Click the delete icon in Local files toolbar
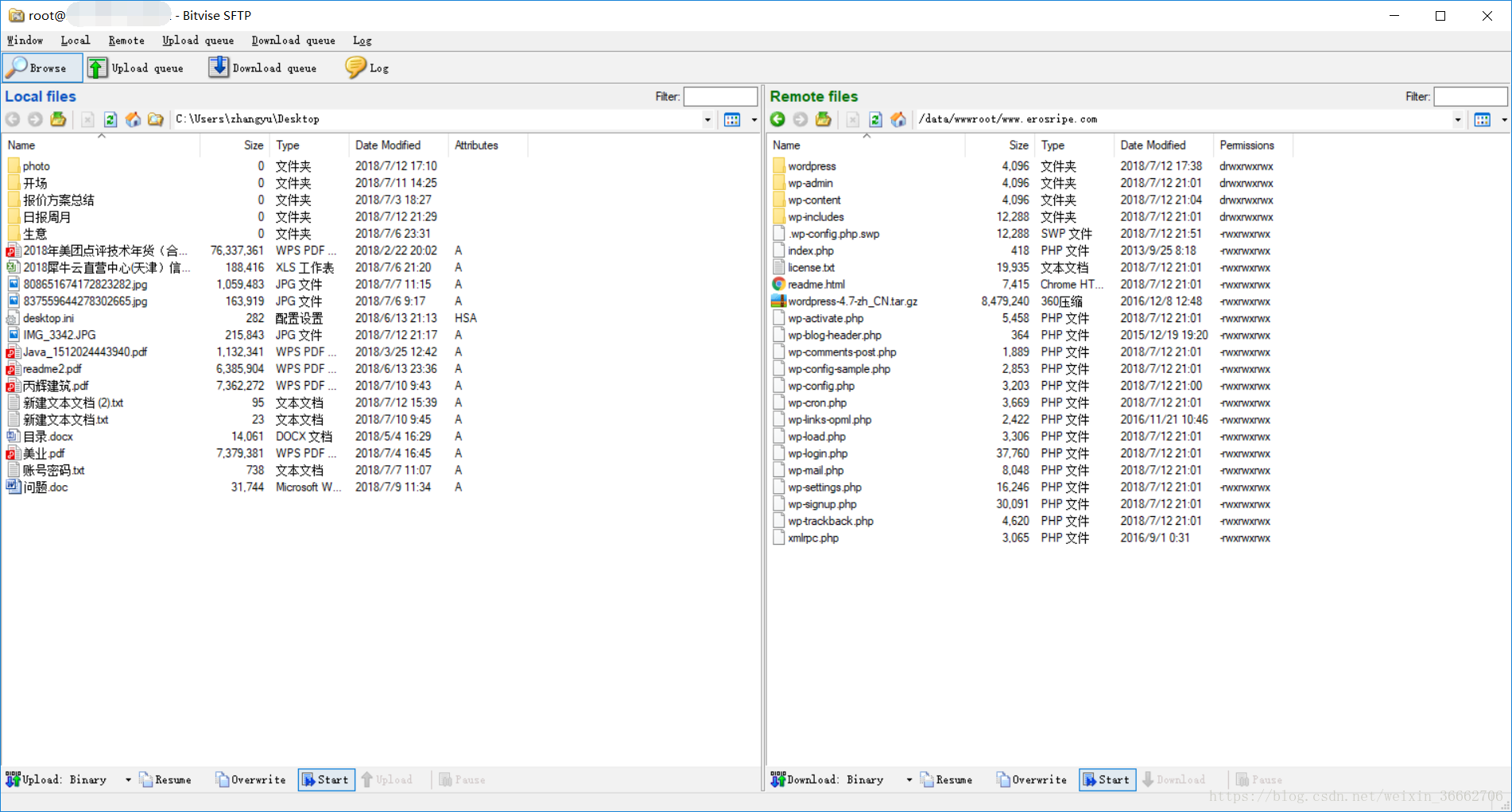 click(87, 119)
